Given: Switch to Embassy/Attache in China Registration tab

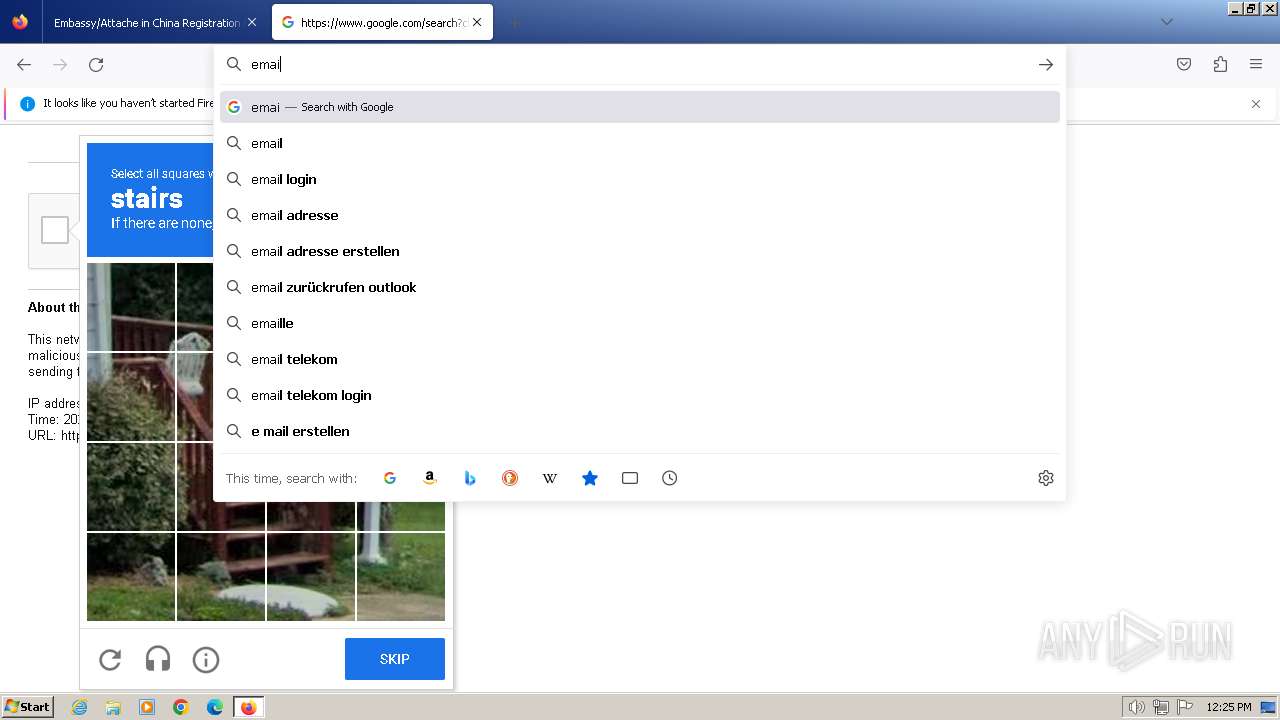Looking at the screenshot, I should [146, 22].
